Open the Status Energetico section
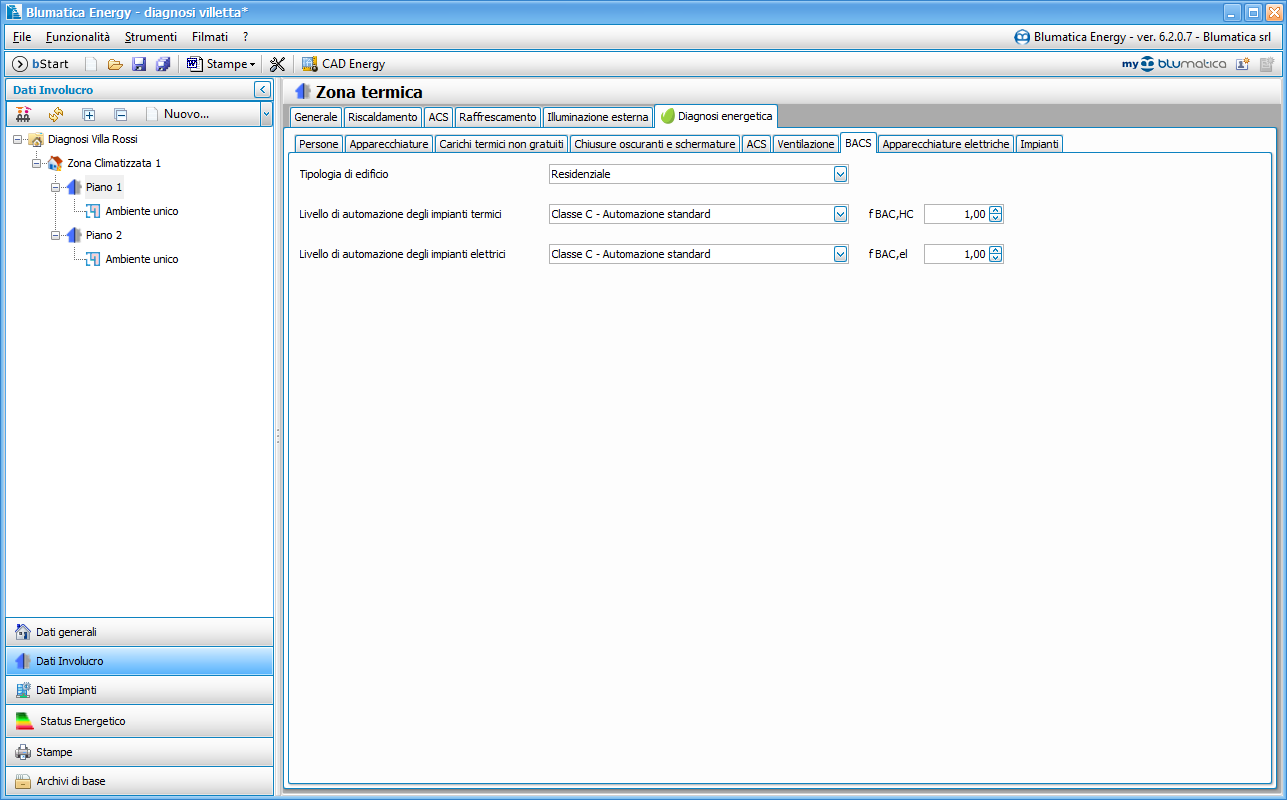 pyautogui.click(x=139, y=721)
